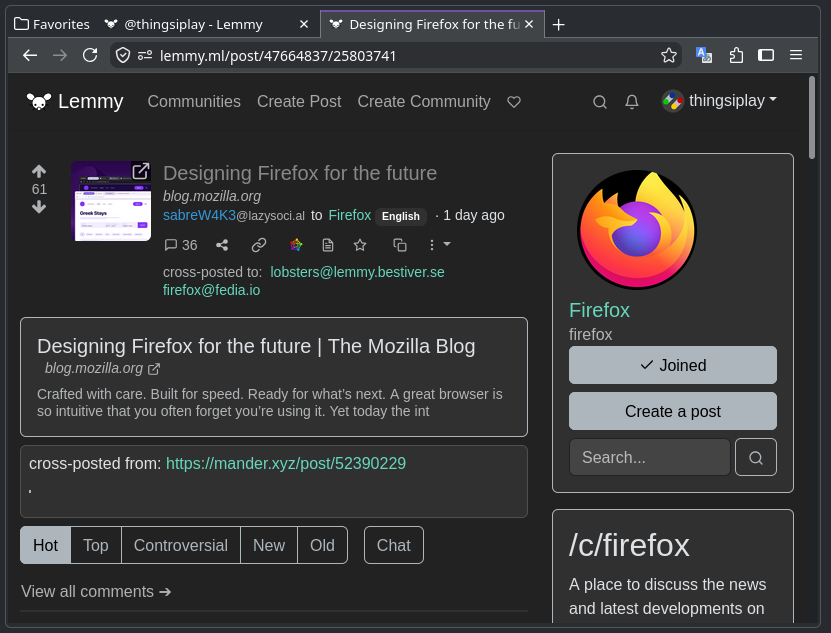The image size is (831, 633).
Task: Click the English language badge
Action: [x=401, y=216]
